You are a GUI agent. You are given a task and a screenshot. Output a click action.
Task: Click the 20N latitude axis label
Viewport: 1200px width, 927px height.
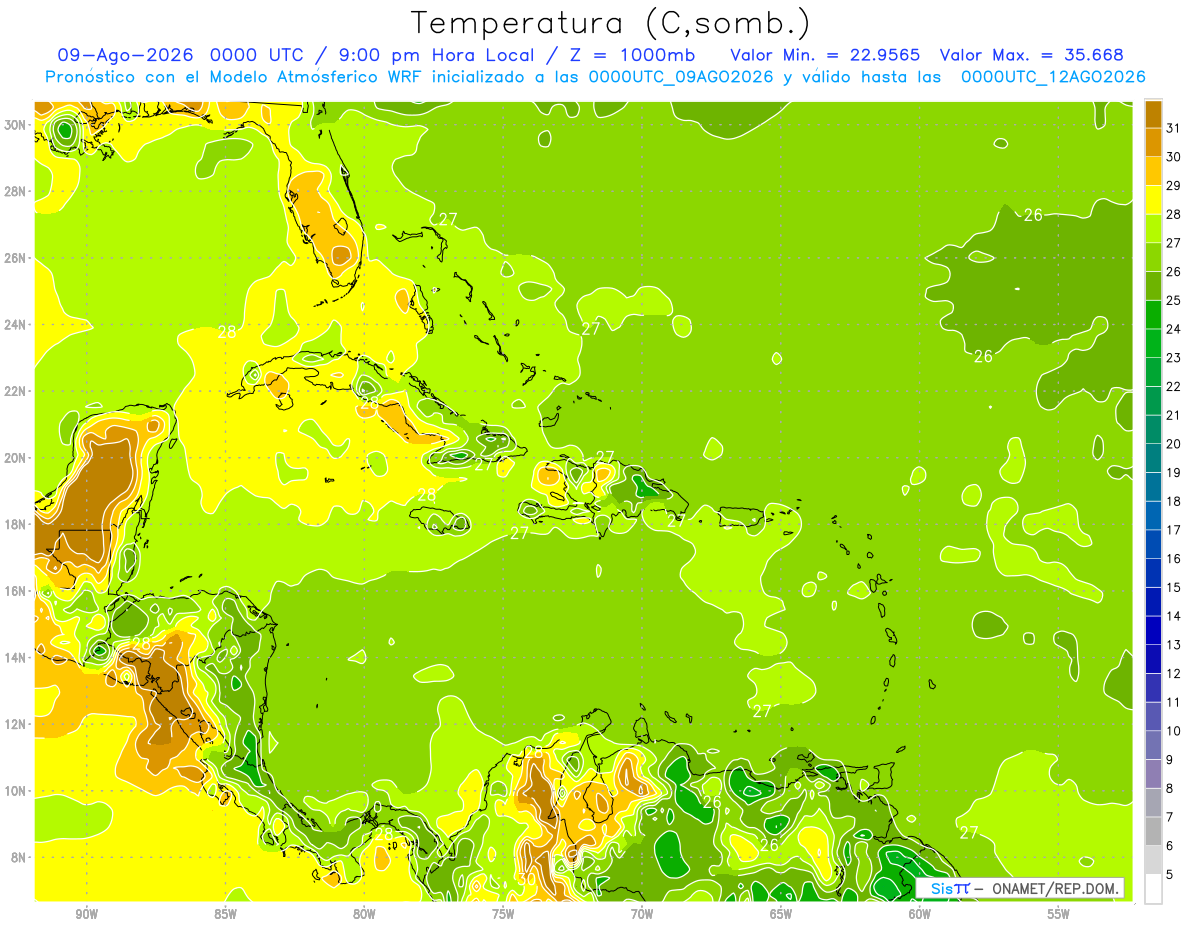click(16, 458)
